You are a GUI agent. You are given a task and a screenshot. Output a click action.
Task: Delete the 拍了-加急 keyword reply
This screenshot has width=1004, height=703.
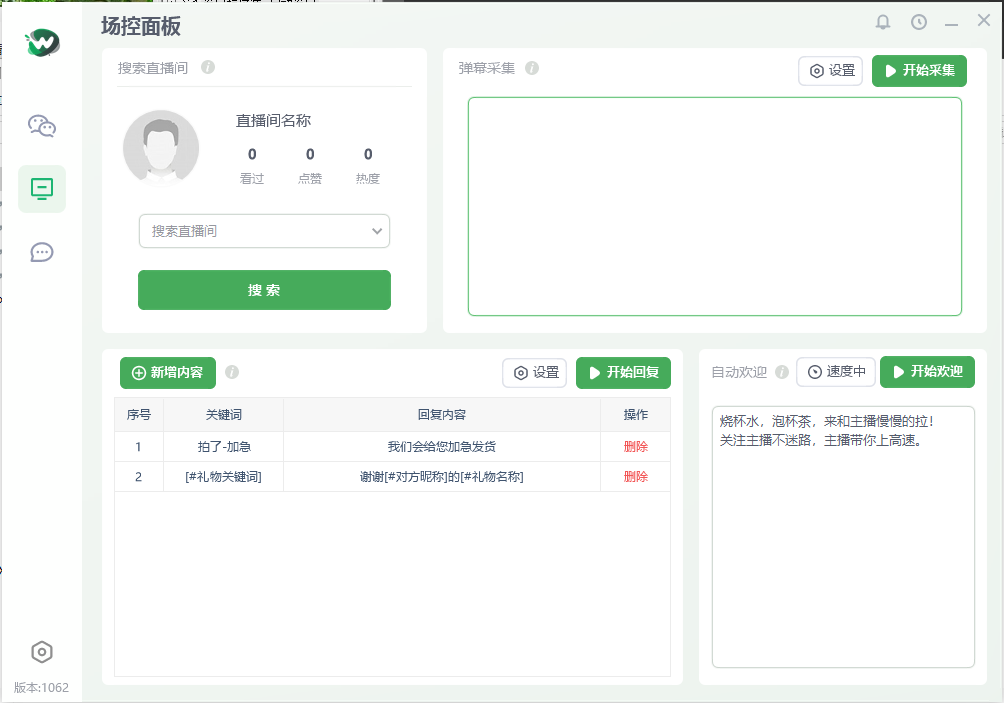pyautogui.click(x=636, y=447)
